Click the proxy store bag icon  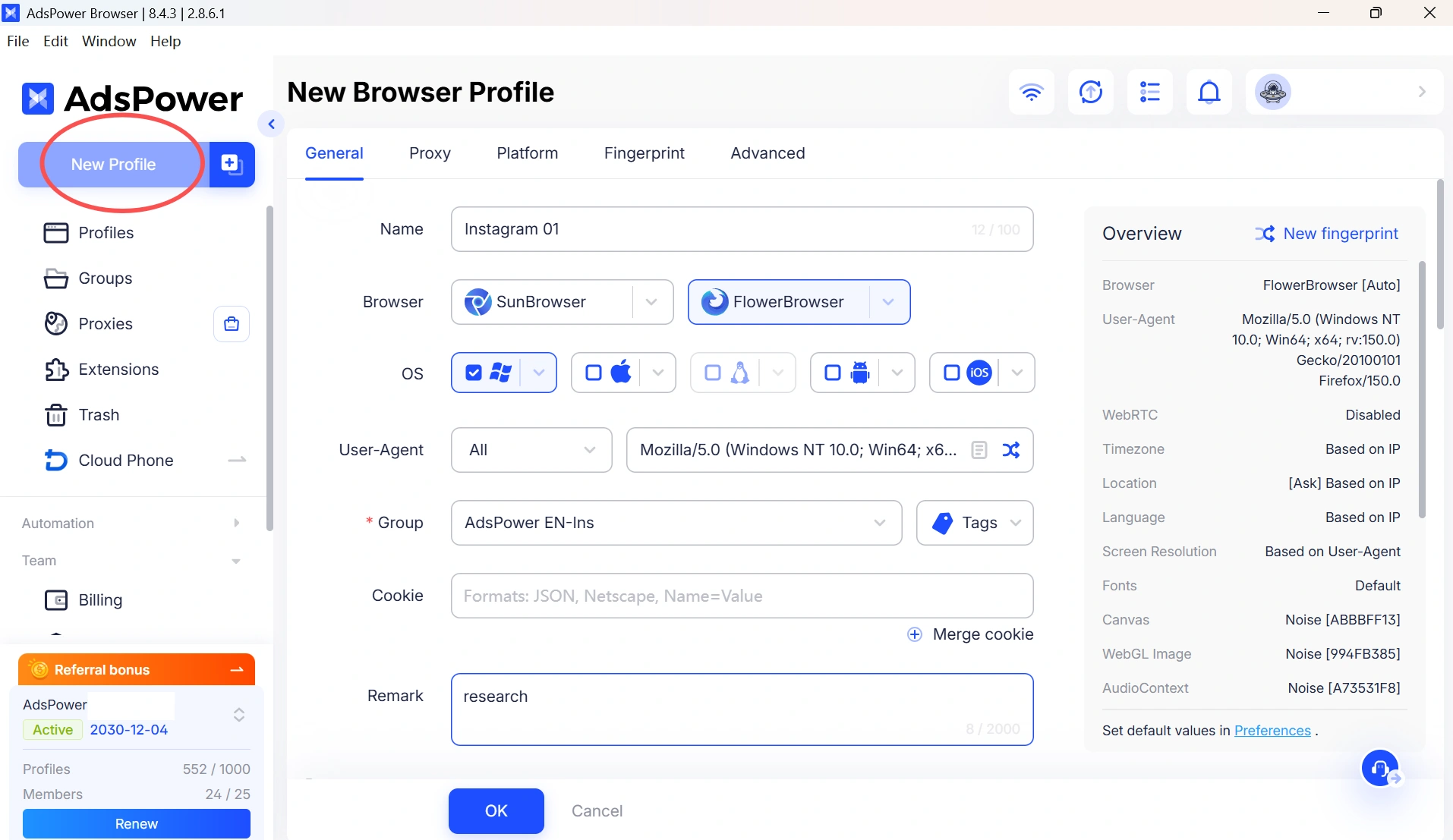tap(232, 324)
